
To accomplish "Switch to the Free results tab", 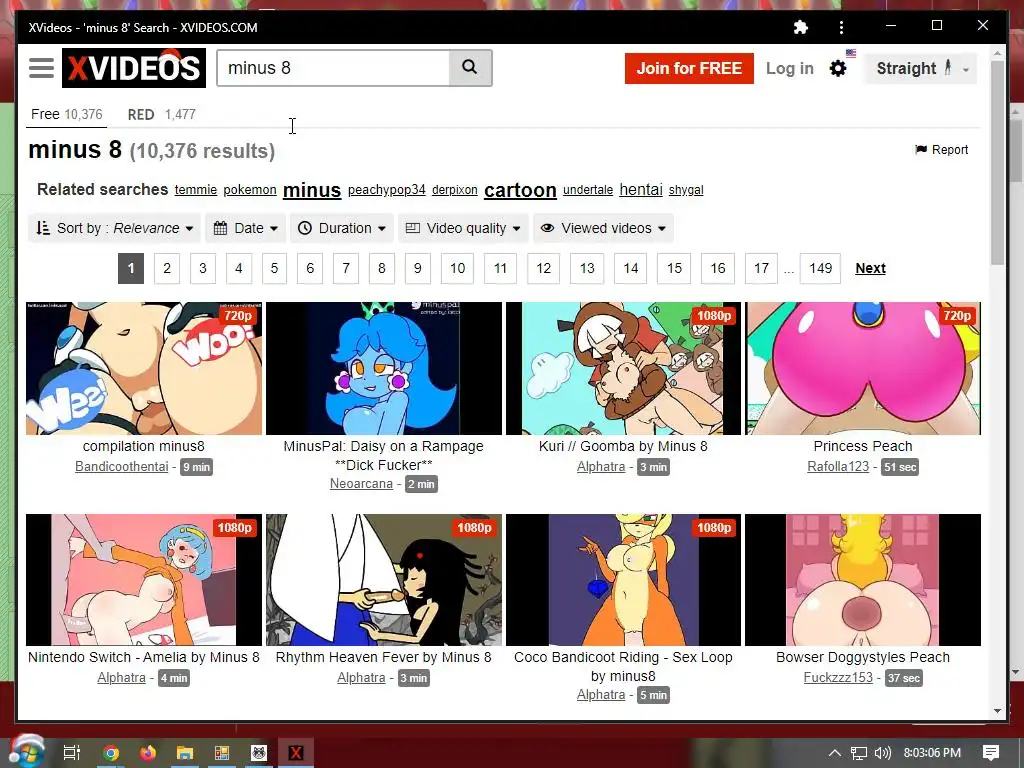I will point(67,114).
